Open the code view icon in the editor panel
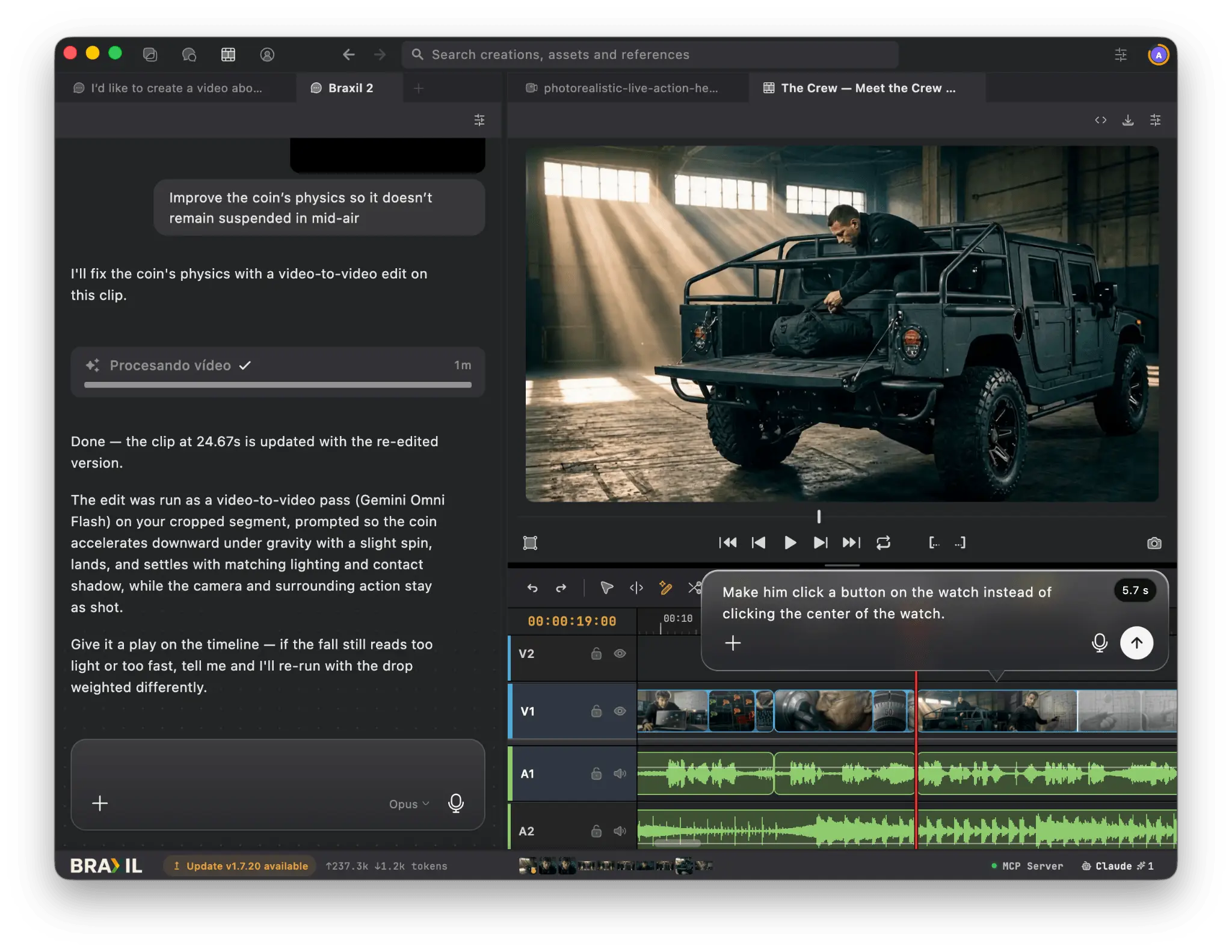Screen dimensions: 1232x952 [x=1100, y=120]
